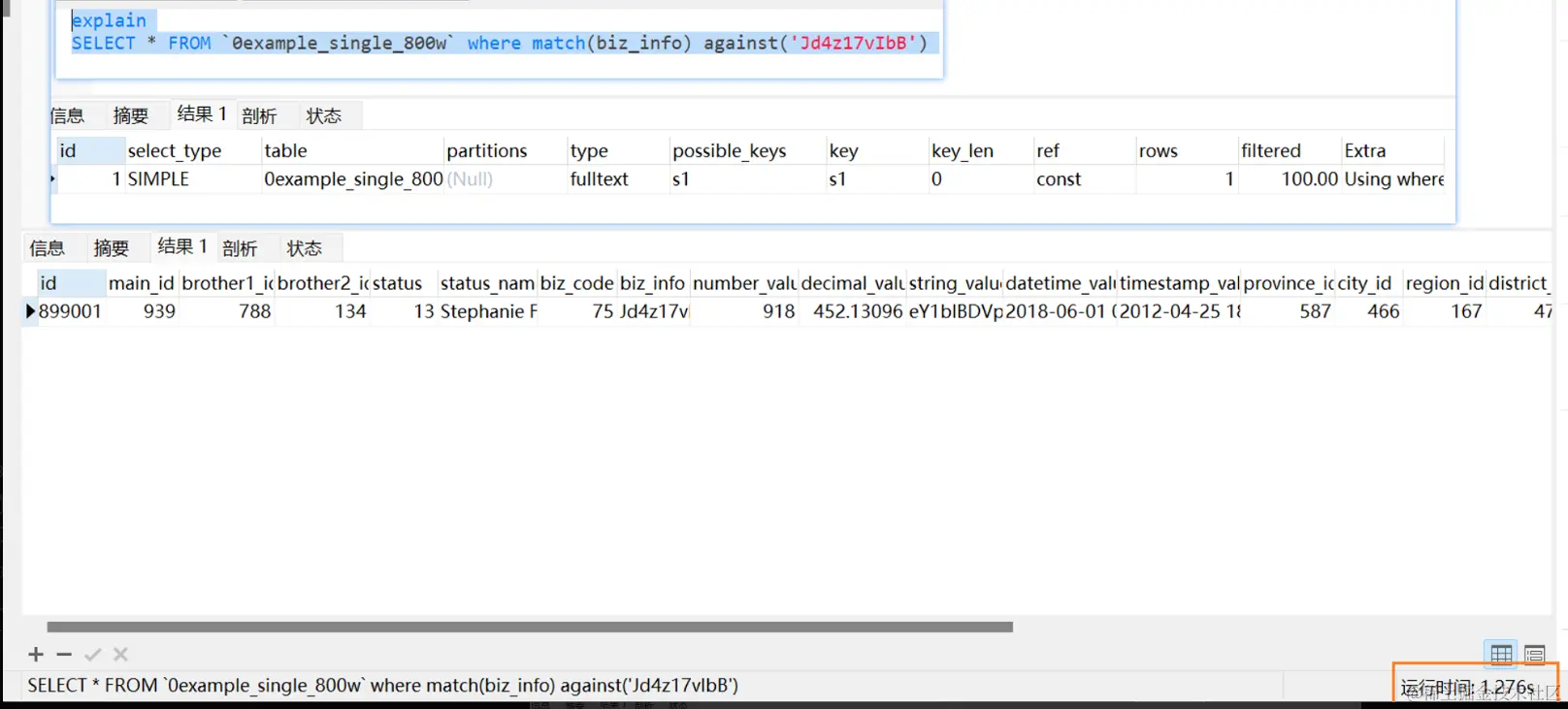Select the number_value column header
The height and width of the screenshot is (709, 1568).
point(744,283)
